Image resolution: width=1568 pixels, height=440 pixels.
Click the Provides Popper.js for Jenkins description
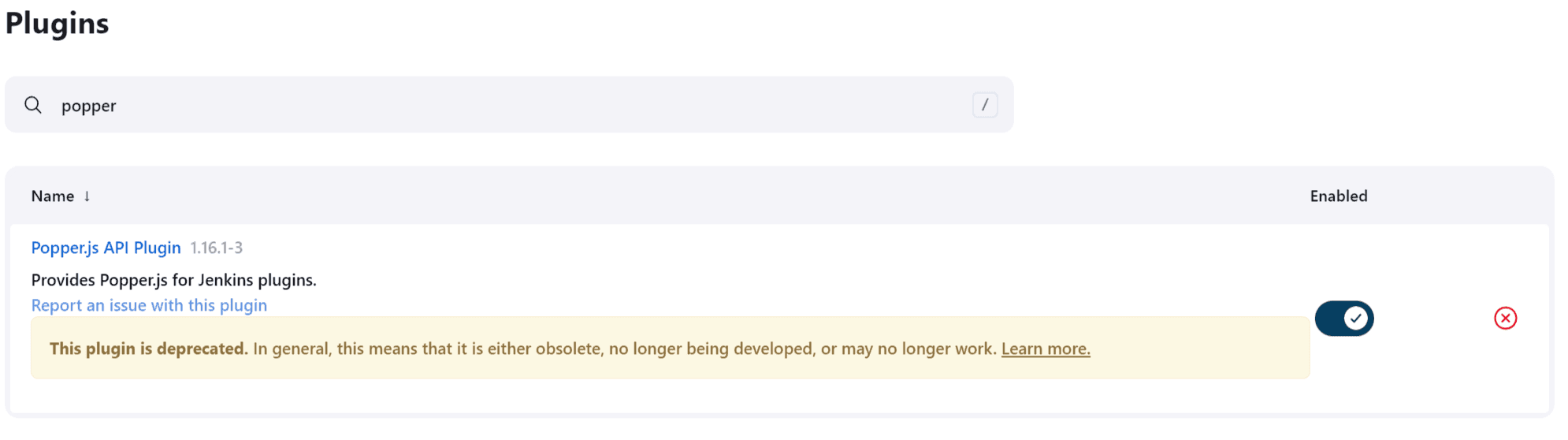pyautogui.click(x=173, y=280)
